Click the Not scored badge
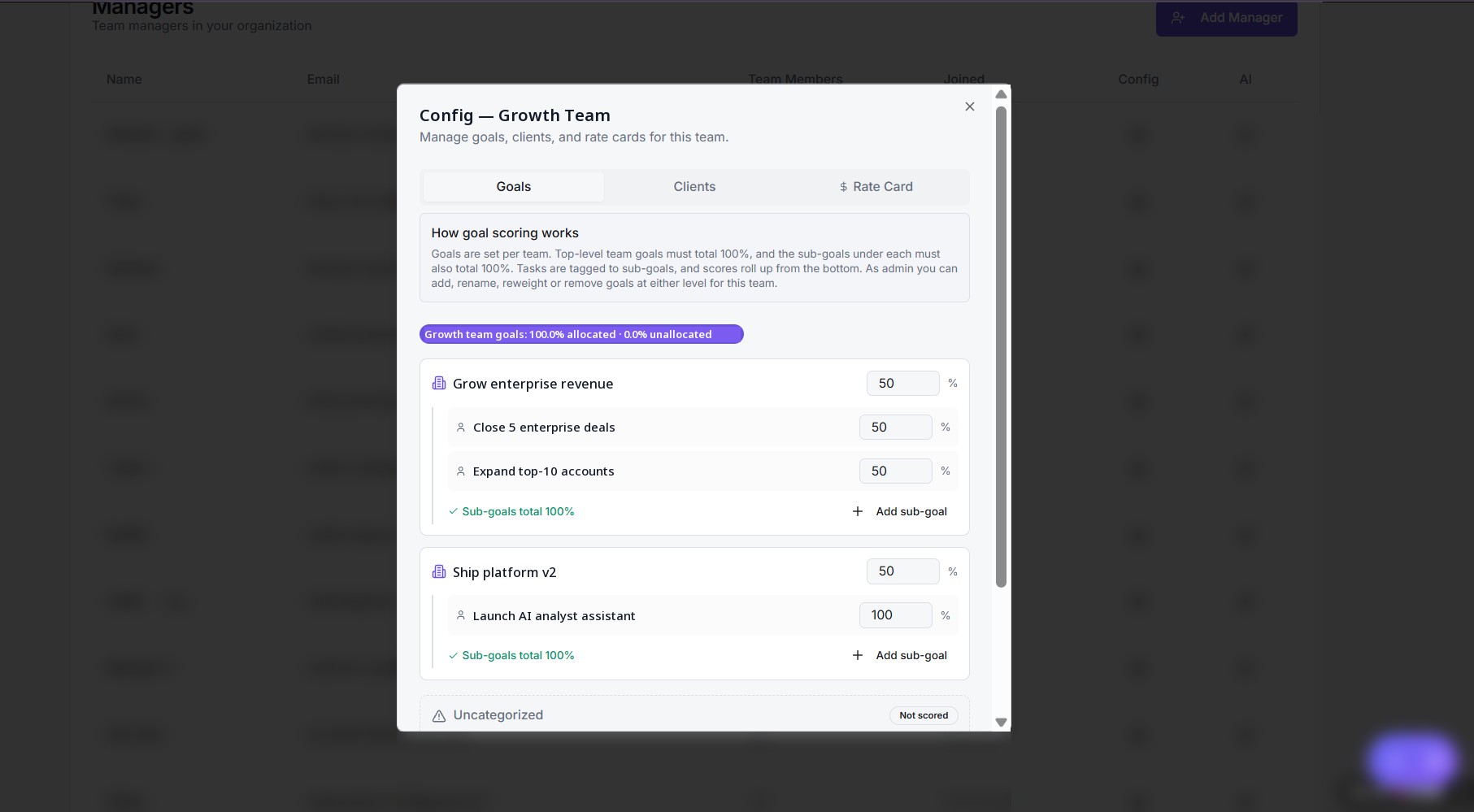This screenshot has height=812, width=1474. coord(924,715)
